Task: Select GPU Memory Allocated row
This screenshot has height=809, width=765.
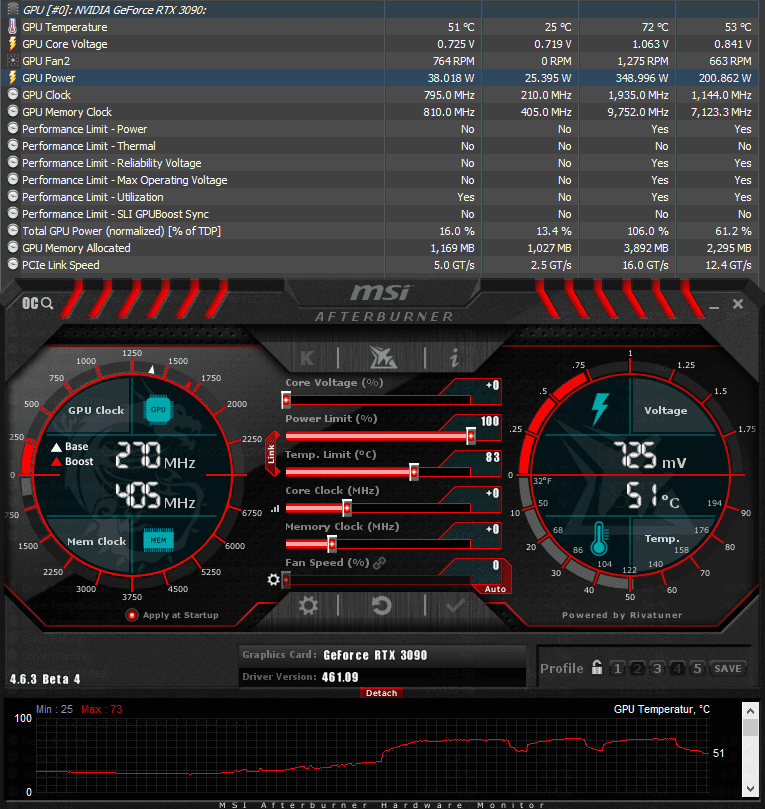Action: pyautogui.click(x=382, y=248)
